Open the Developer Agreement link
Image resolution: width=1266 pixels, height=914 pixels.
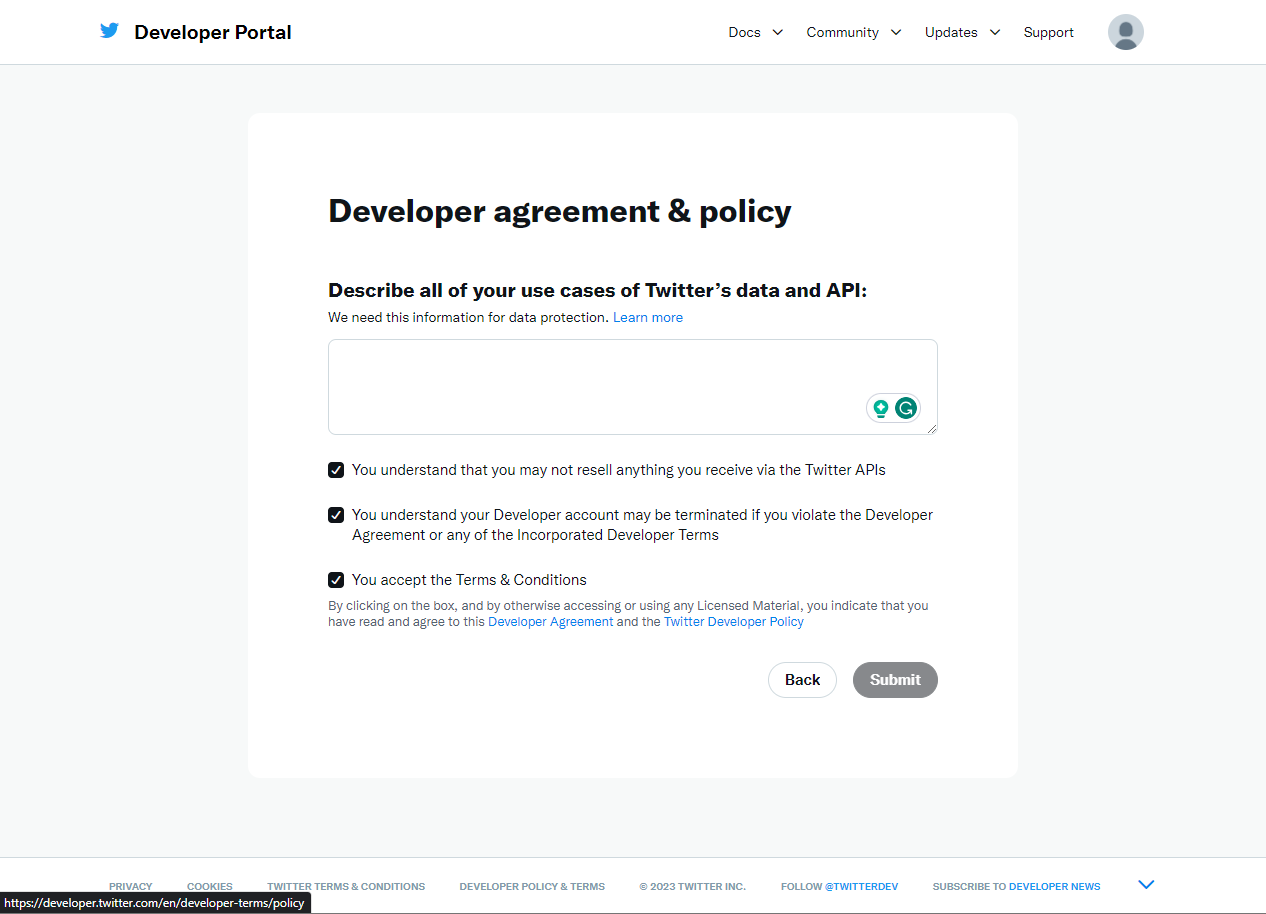[550, 622]
